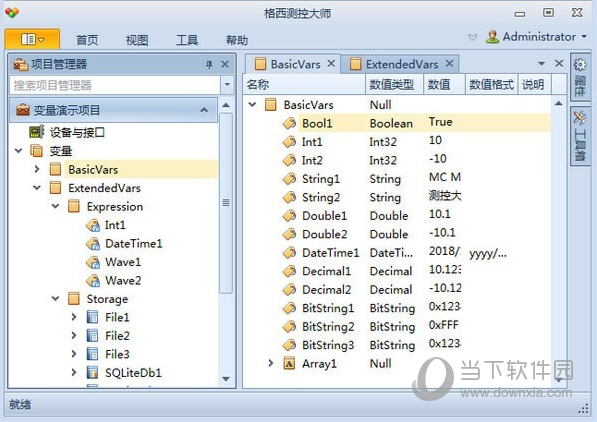Image resolution: width=597 pixels, height=422 pixels.
Task: Open the 工具箱 side panel tab
Action: point(580,136)
